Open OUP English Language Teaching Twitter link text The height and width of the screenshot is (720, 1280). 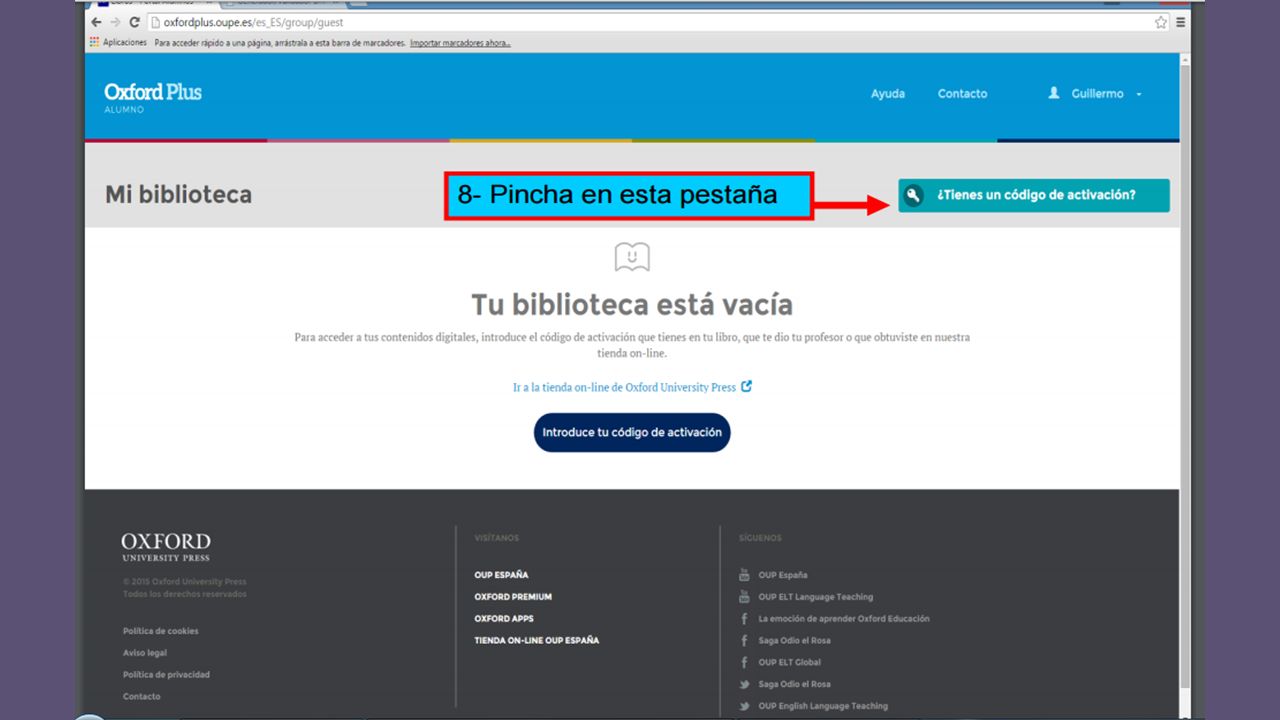click(823, 706)
